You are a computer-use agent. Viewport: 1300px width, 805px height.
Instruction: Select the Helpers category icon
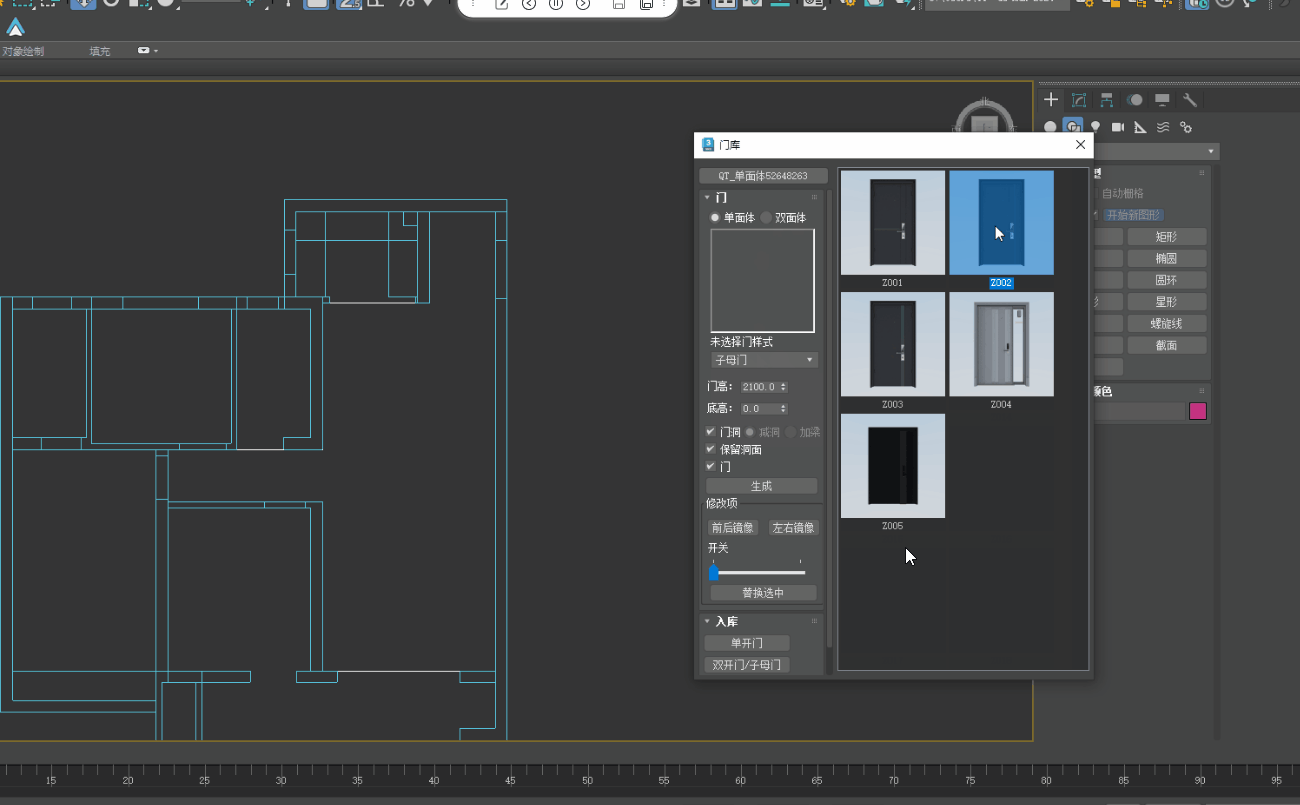[1140, 127]
